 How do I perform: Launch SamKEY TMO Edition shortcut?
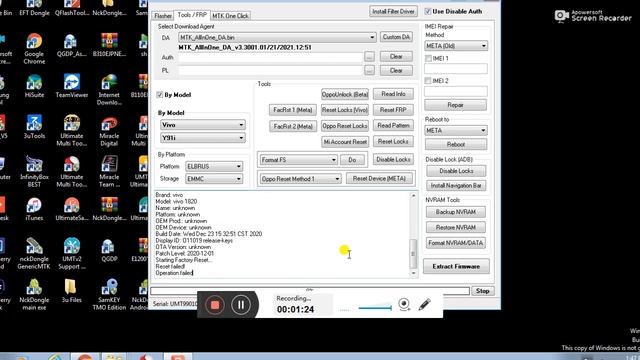click(x=109, y=295)
